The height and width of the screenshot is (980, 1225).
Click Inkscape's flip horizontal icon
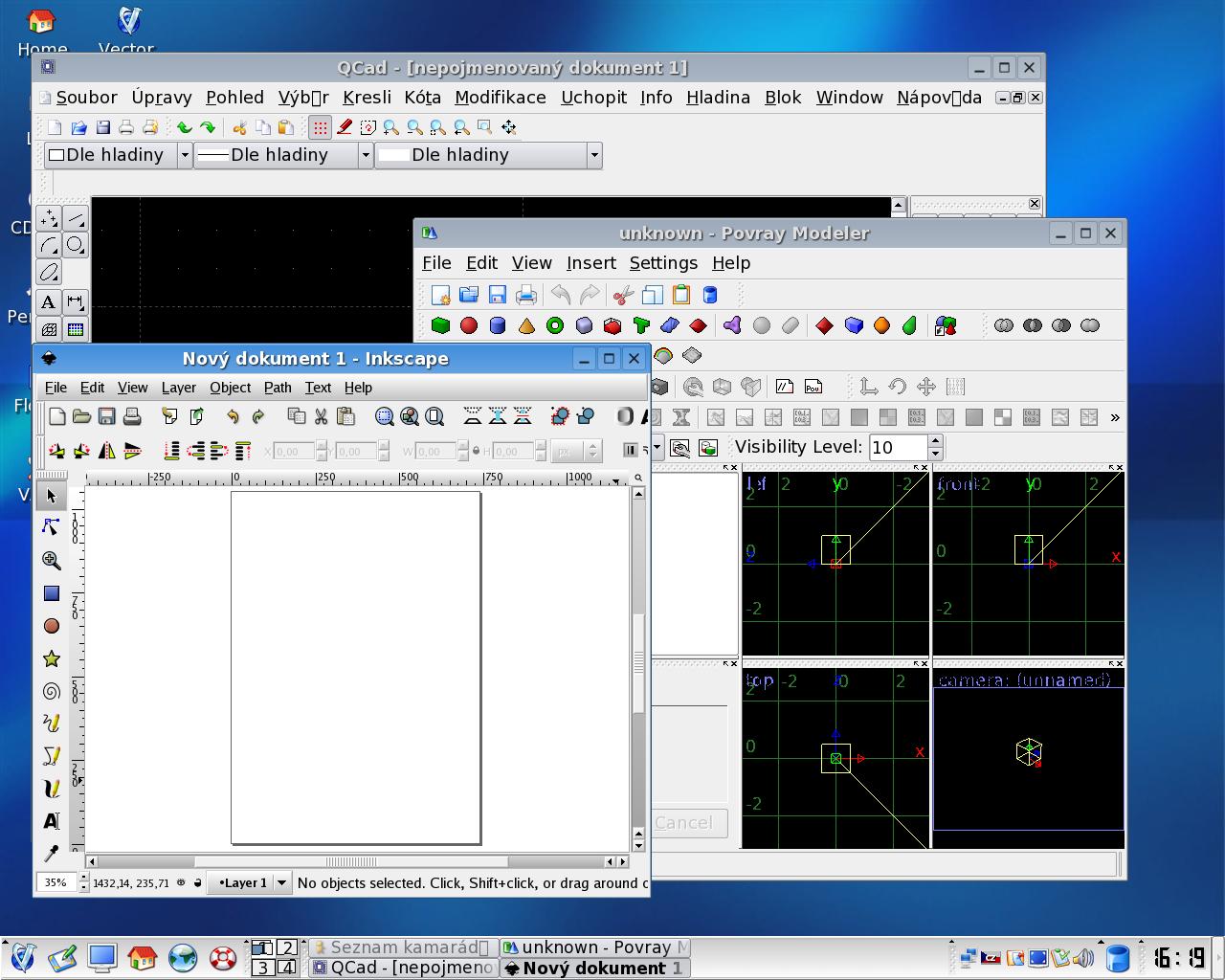[x=107, y=450]
